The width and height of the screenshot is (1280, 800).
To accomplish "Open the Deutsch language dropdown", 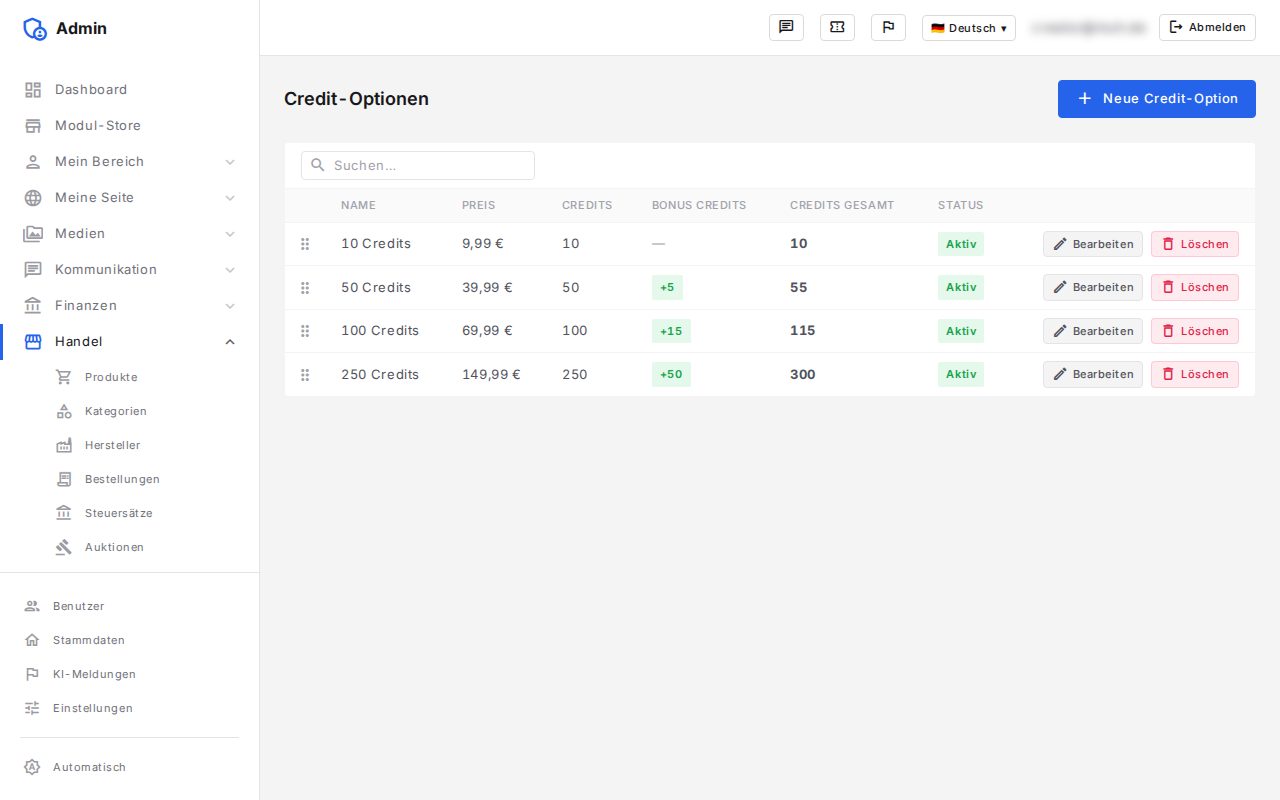I will (x=969, y=28).
